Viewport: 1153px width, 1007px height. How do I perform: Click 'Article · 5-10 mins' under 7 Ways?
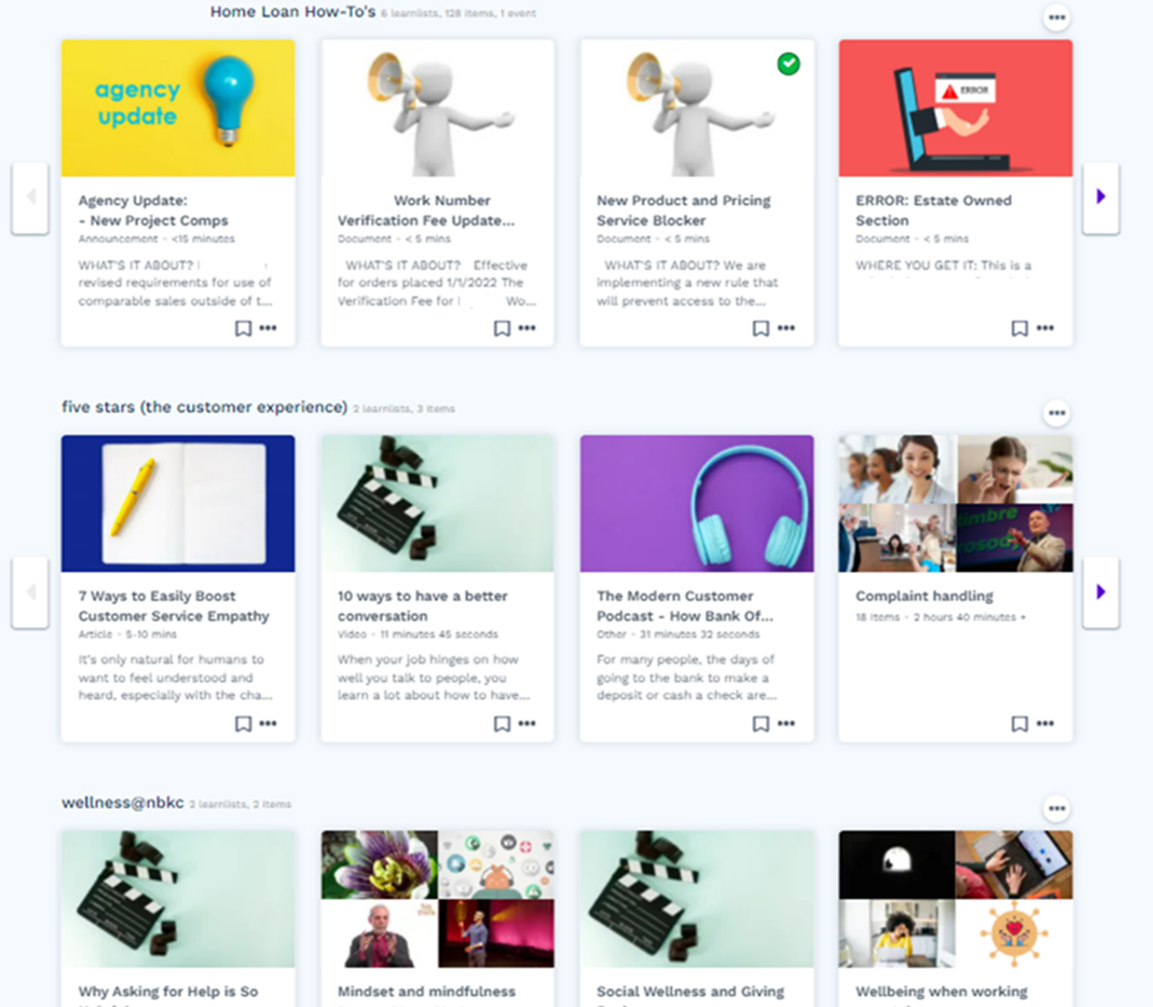click(128, 635)
